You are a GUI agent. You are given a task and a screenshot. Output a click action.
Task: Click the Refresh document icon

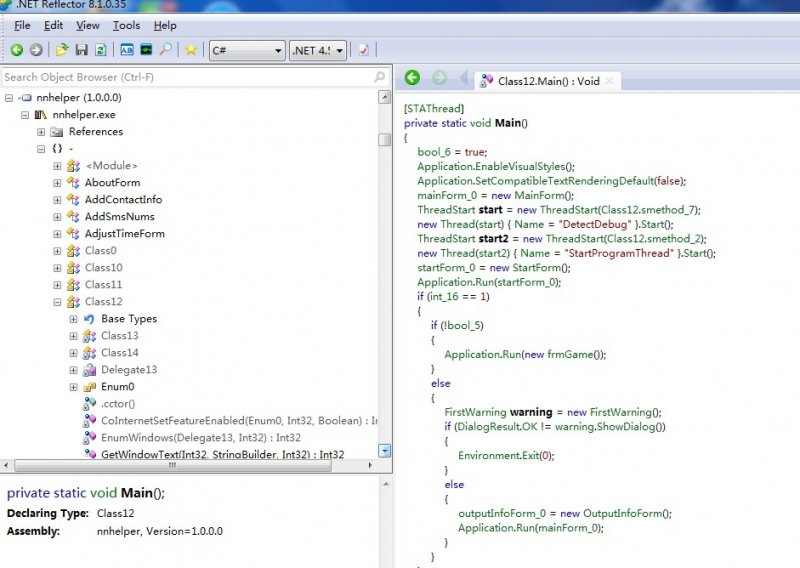101,50
